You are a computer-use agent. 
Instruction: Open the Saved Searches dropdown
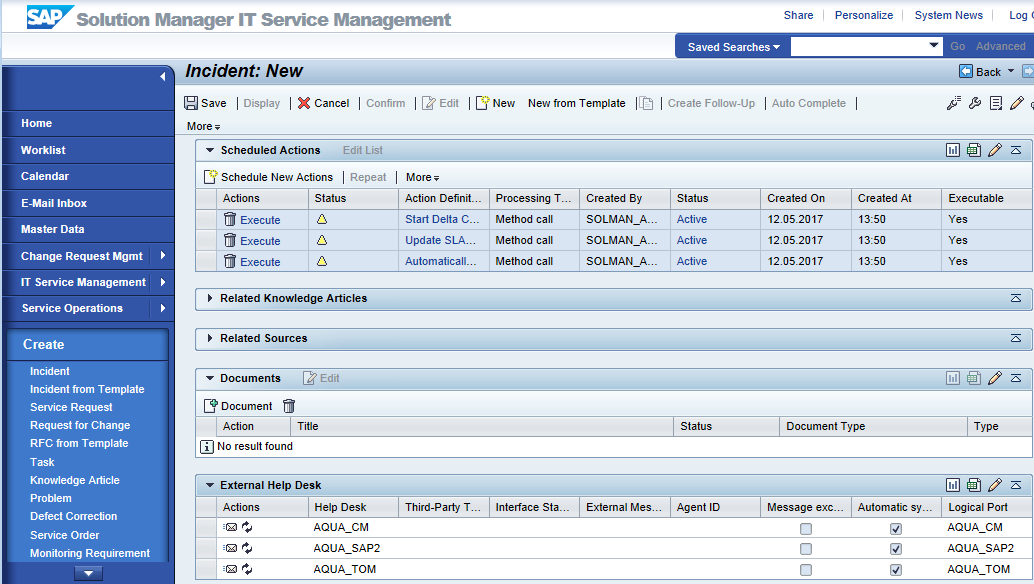[x=734, y=47]
